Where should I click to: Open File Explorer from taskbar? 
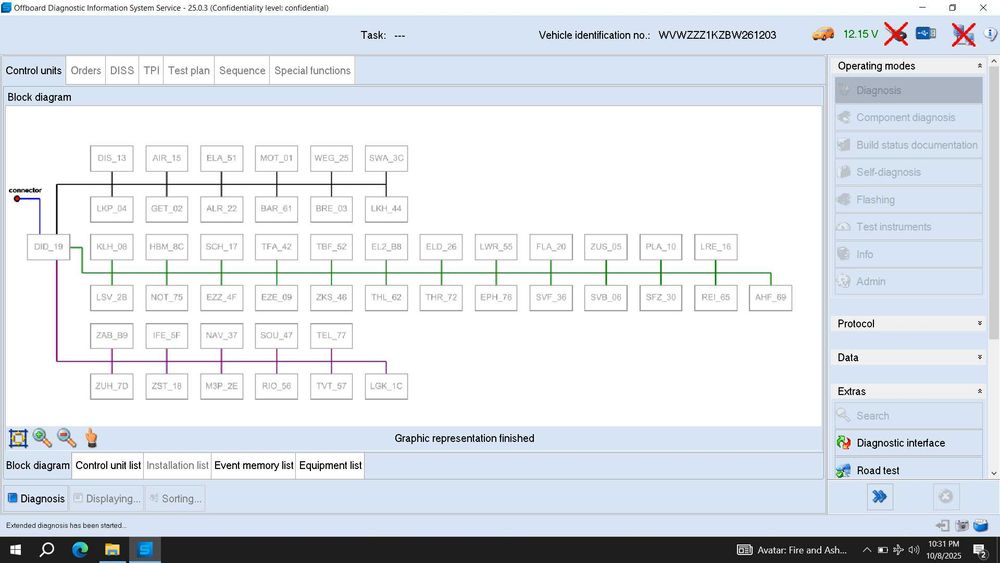click(112, 550)
